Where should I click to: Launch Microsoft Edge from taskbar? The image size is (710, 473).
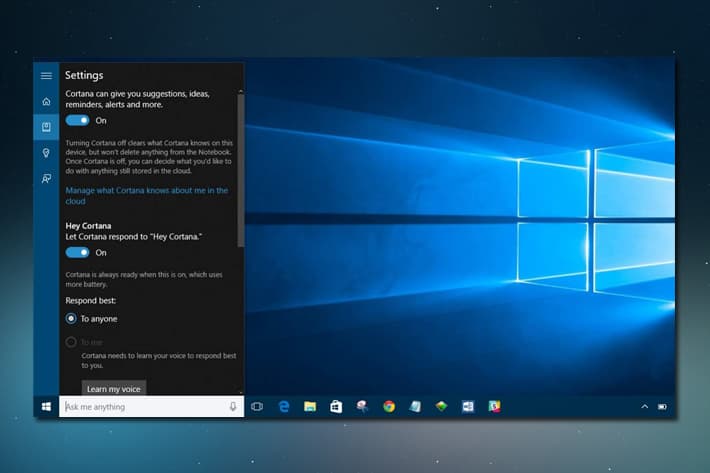(x=284, y=406)
